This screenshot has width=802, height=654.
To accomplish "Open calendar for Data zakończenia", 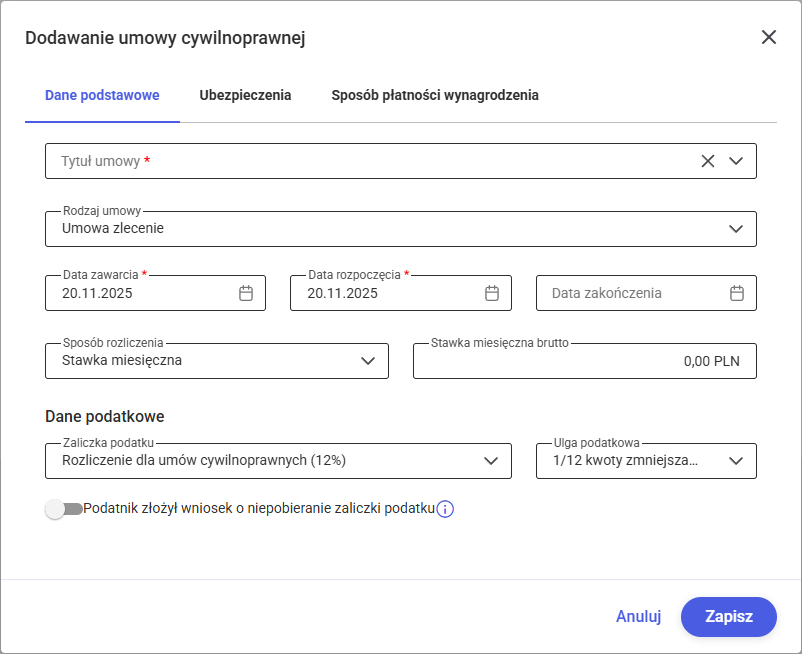I will tap(737, 293).
